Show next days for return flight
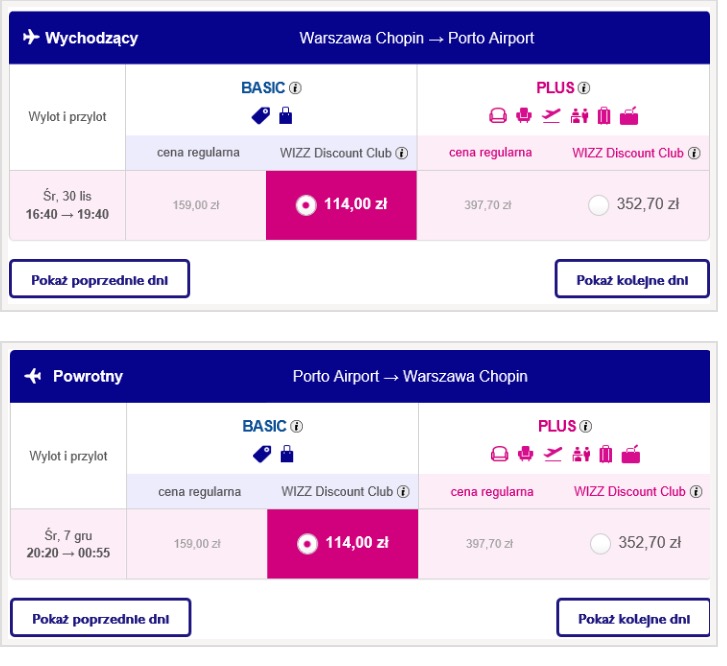Viewport: 727px width, 666px height. tap(634, 618)
